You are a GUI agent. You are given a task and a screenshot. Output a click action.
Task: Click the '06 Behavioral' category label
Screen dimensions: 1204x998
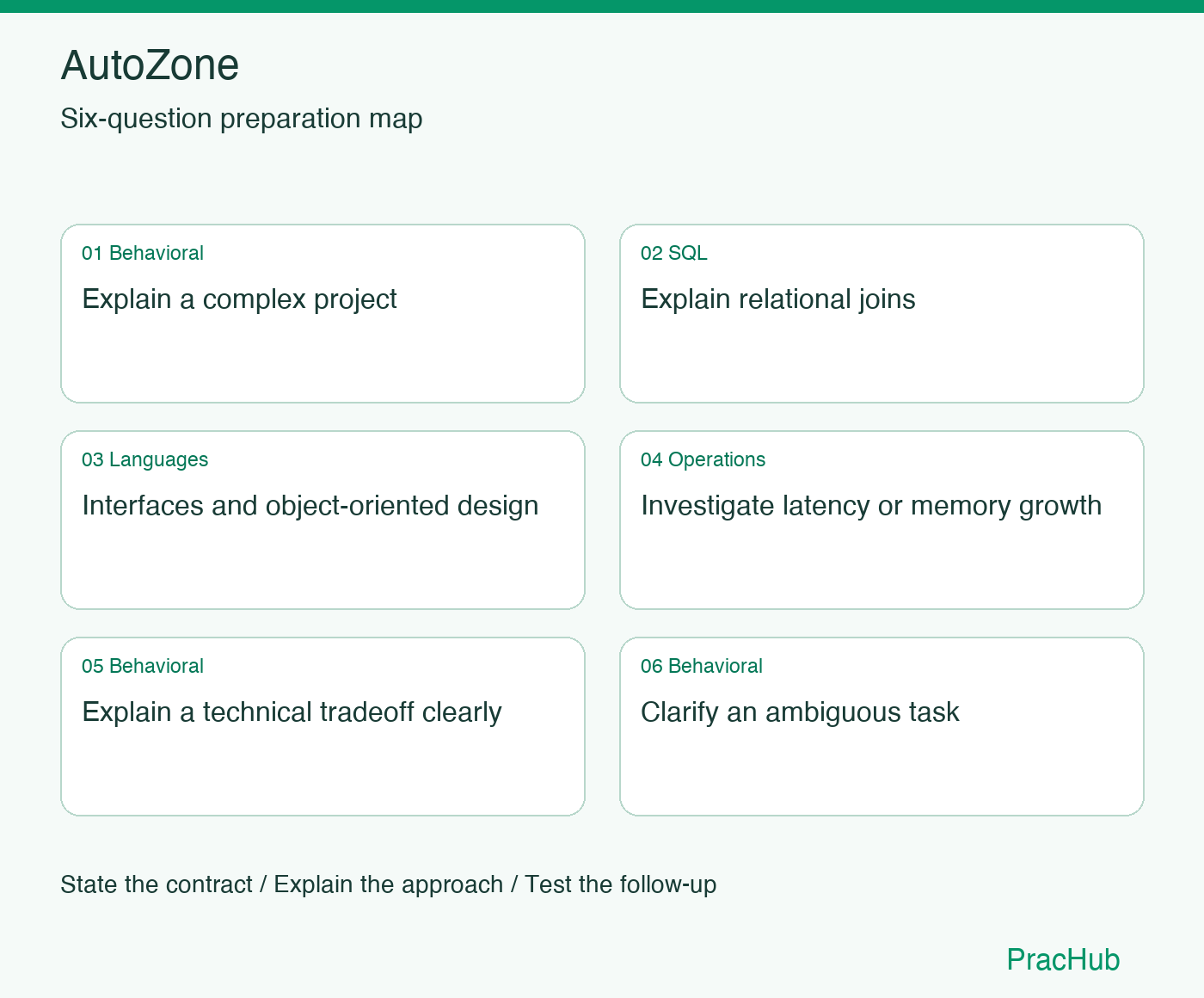tap(702, 666)
